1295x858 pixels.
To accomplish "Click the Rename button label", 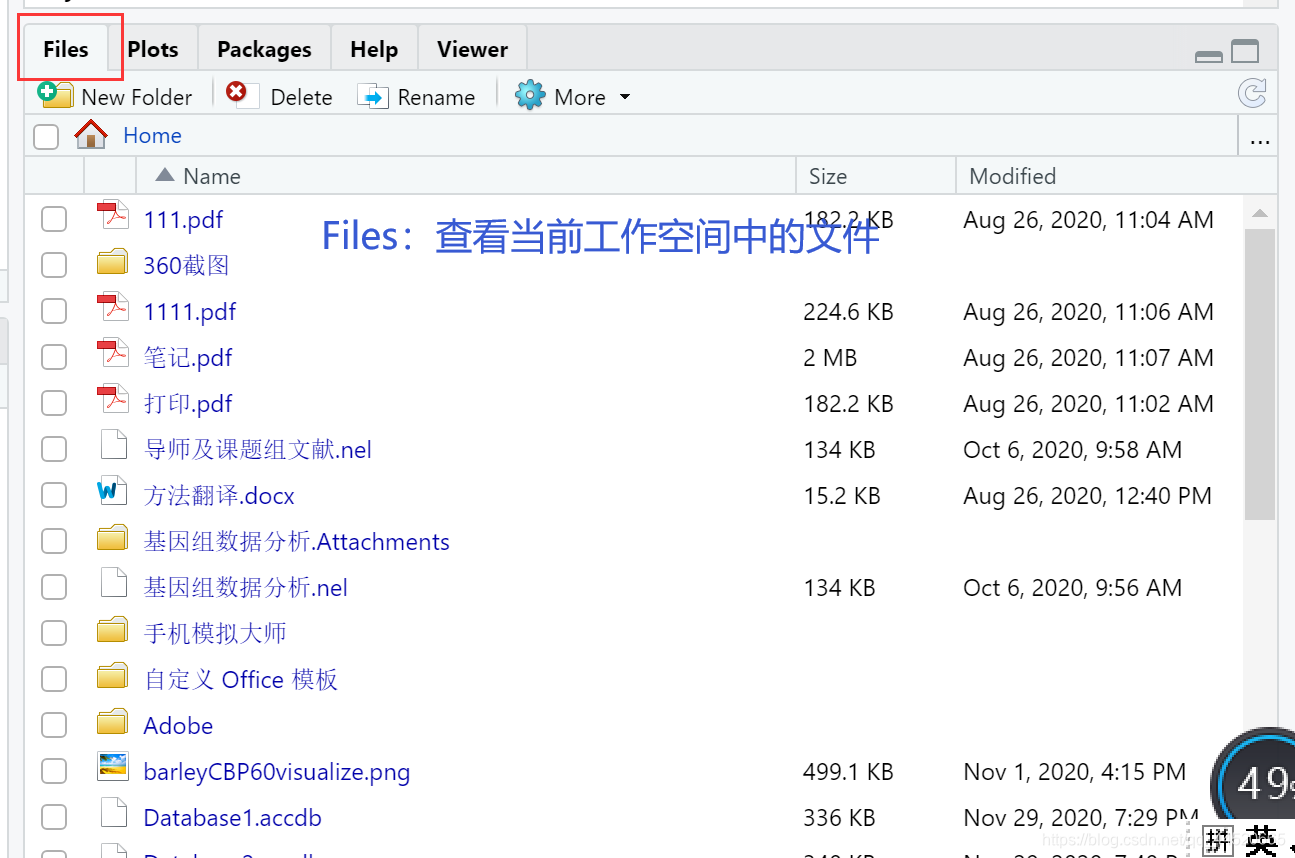I will tap(436, 97).
